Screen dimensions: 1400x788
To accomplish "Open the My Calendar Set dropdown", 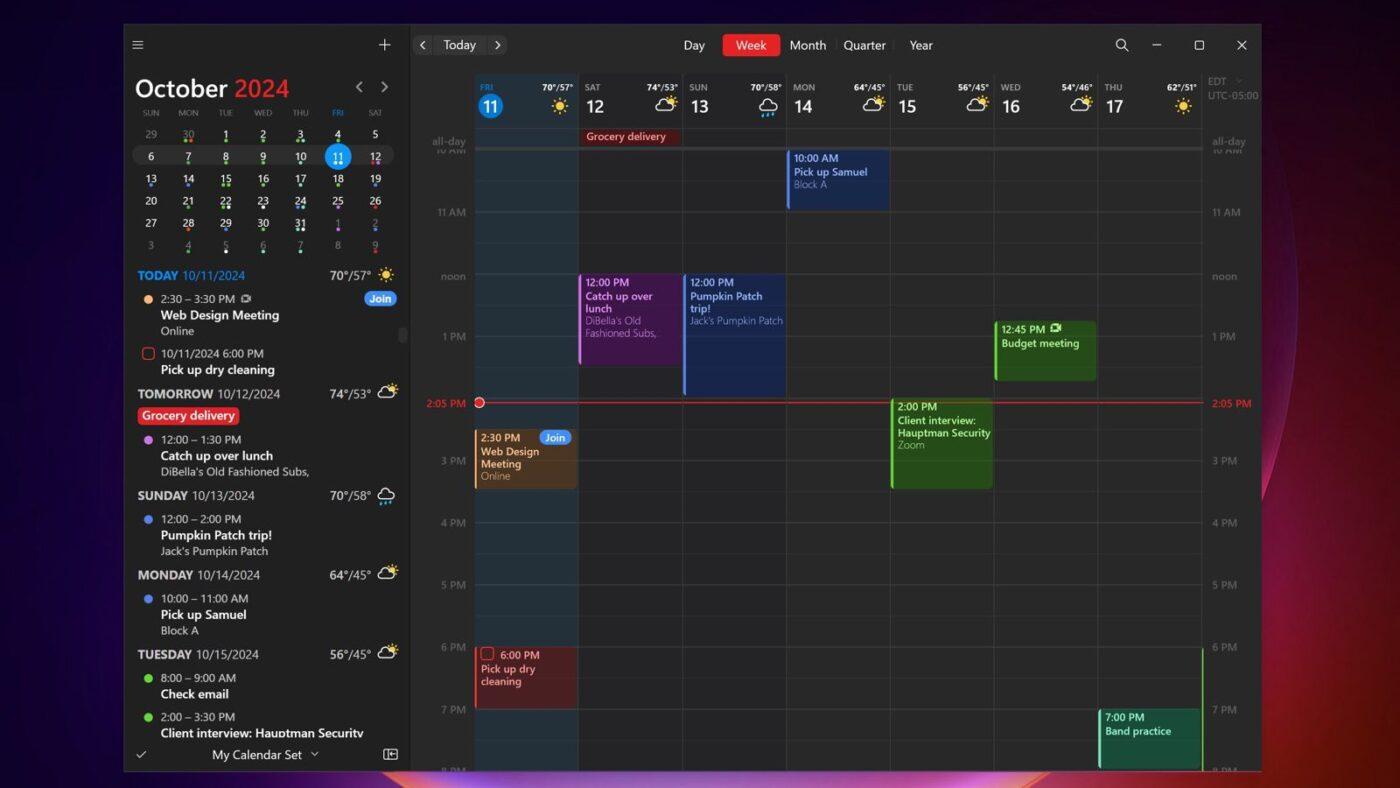I will (265, 755).
